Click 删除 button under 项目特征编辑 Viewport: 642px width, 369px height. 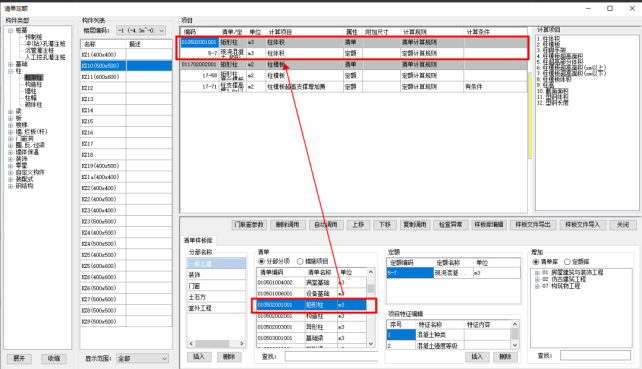tap(505, 357)
